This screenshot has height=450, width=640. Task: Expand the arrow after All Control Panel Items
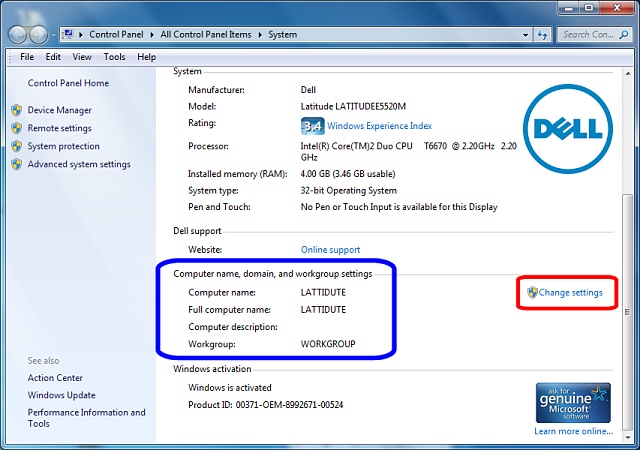click(x=260, y=35)
